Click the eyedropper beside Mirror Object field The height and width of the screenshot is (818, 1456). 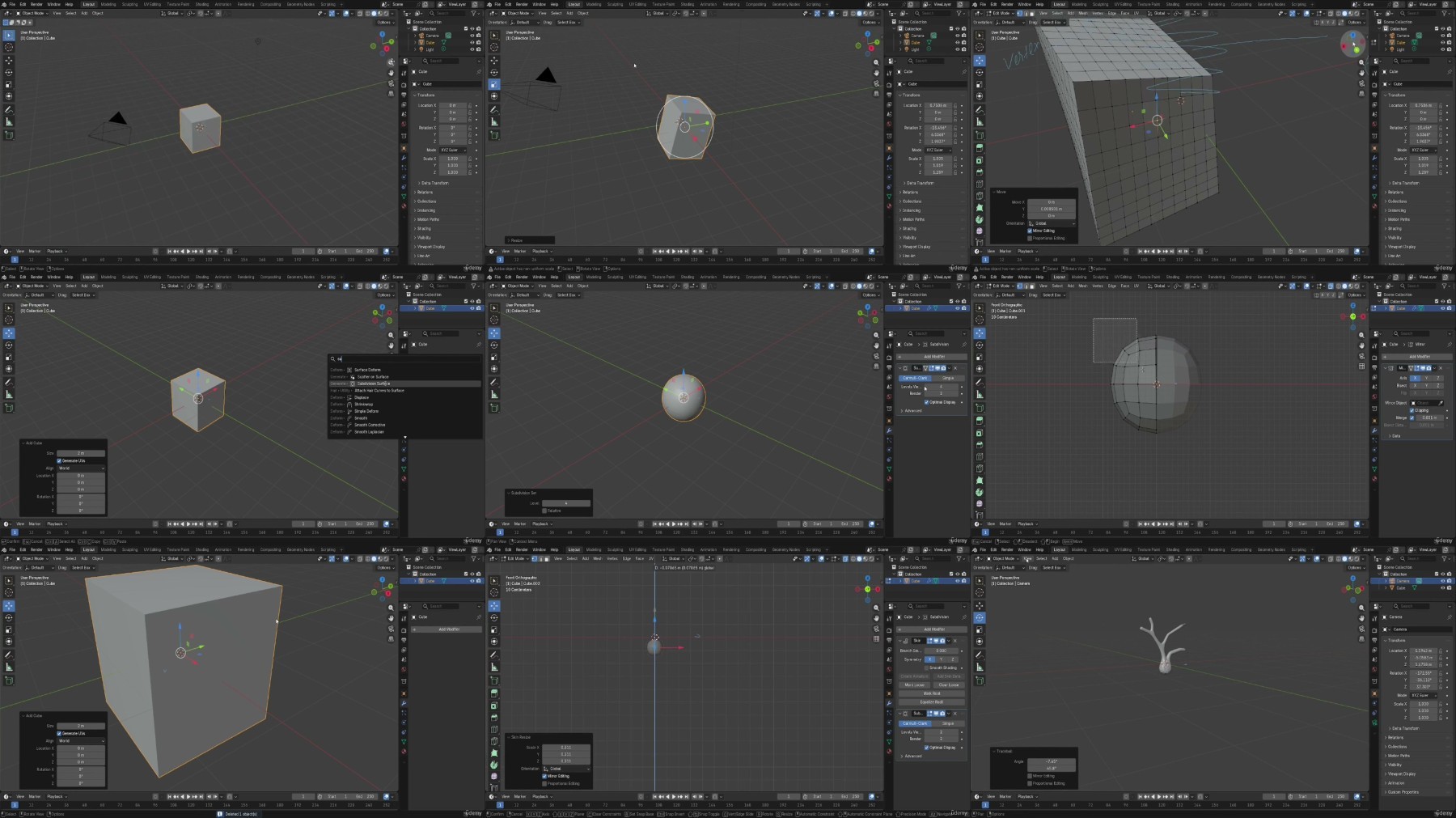pos(1441,403)
